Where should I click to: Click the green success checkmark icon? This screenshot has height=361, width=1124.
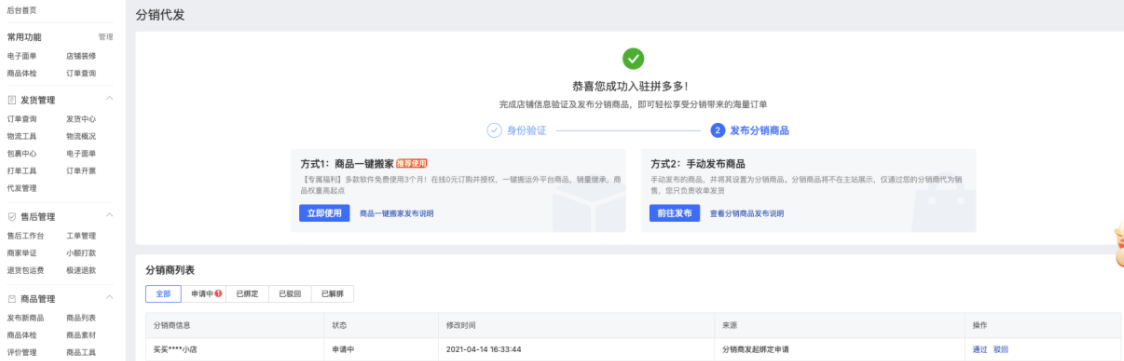point(632,59)
